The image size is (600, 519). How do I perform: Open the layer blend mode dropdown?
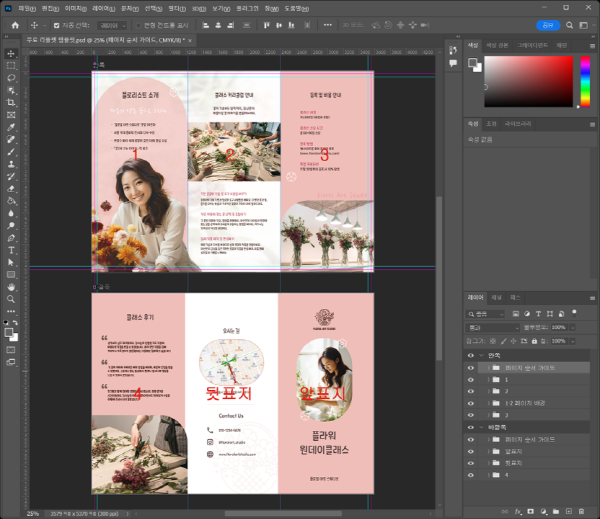pos(492,327)
